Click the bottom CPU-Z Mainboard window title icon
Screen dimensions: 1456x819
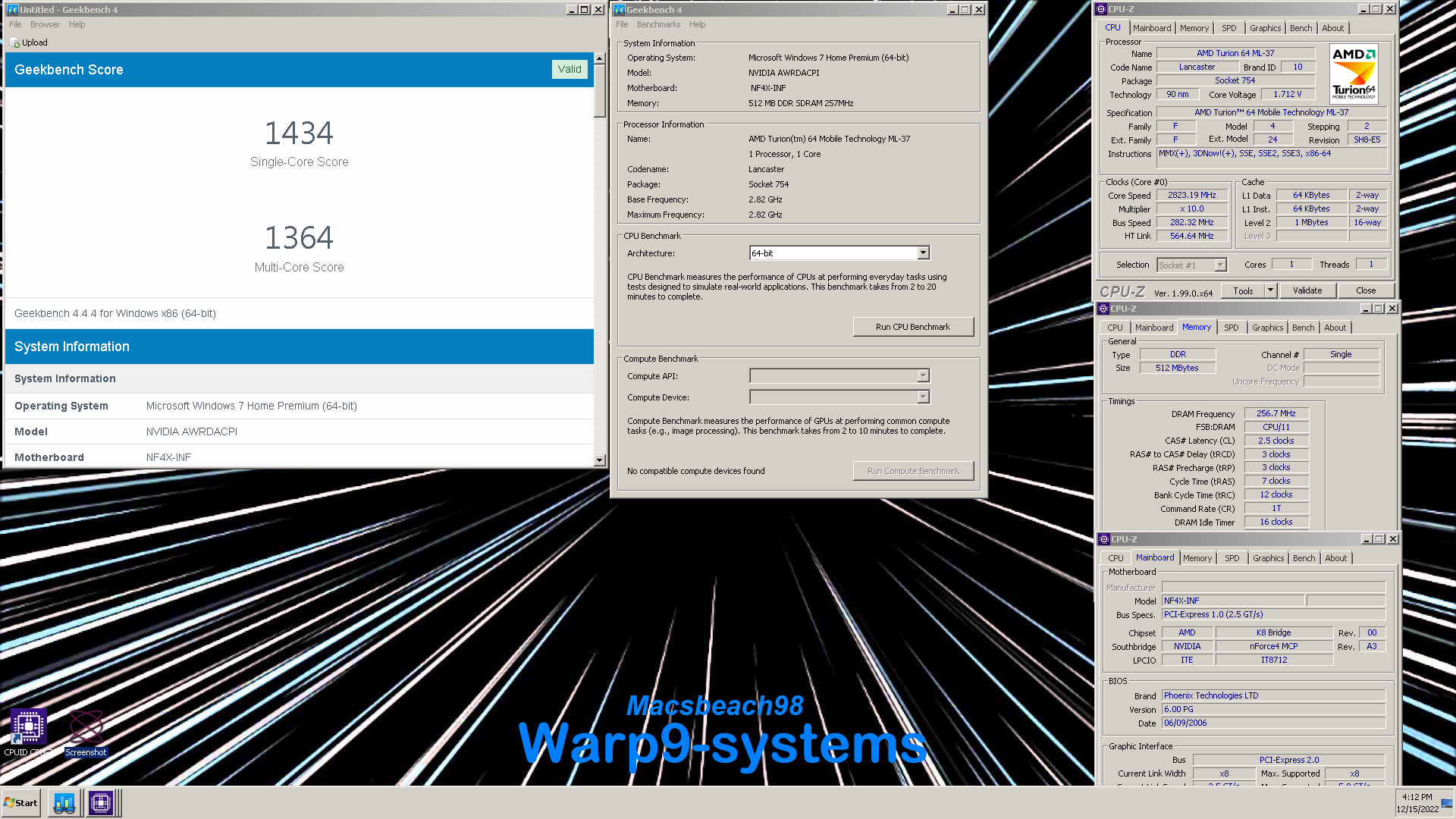point(1104,539)
